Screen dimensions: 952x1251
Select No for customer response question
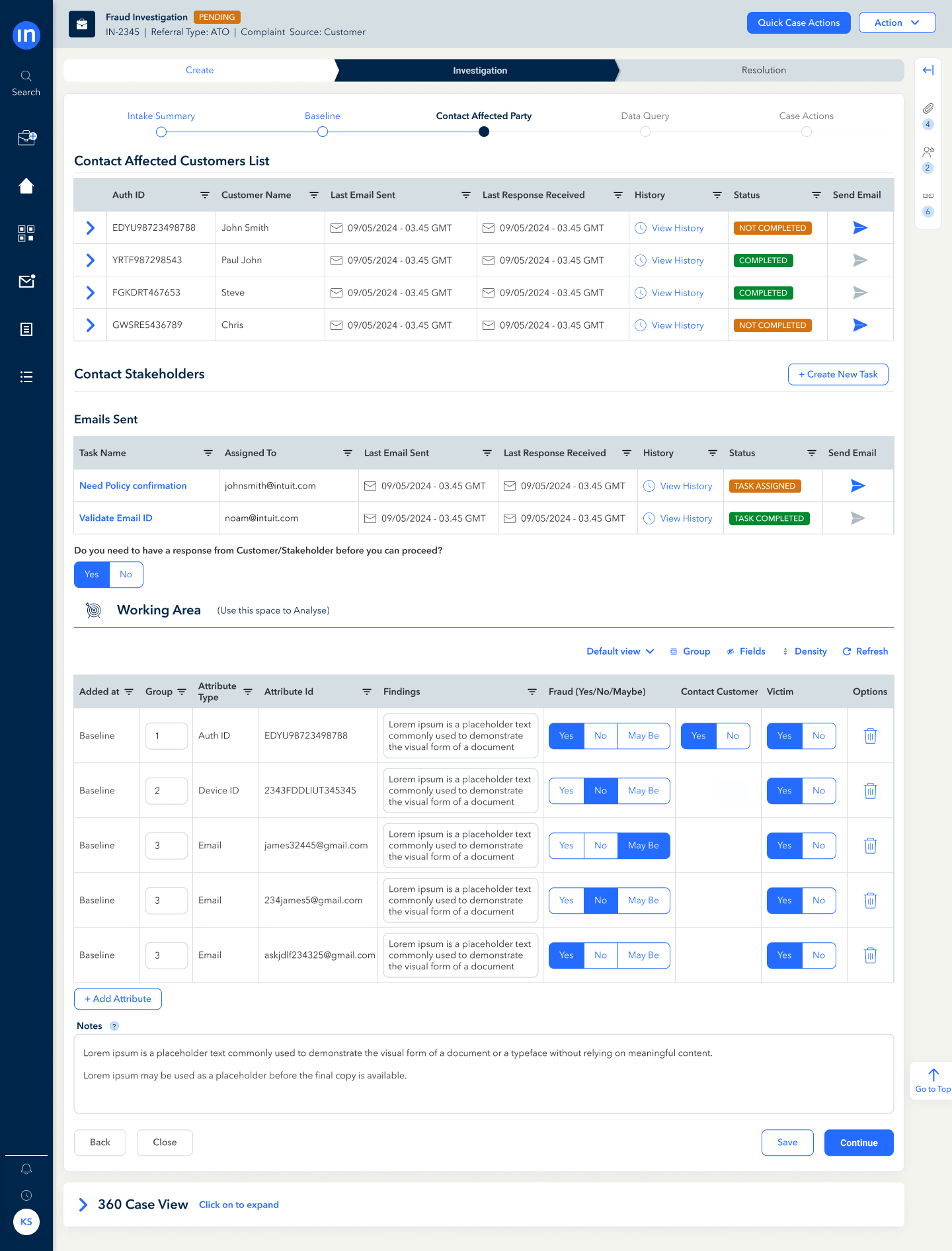click(126, 575)
